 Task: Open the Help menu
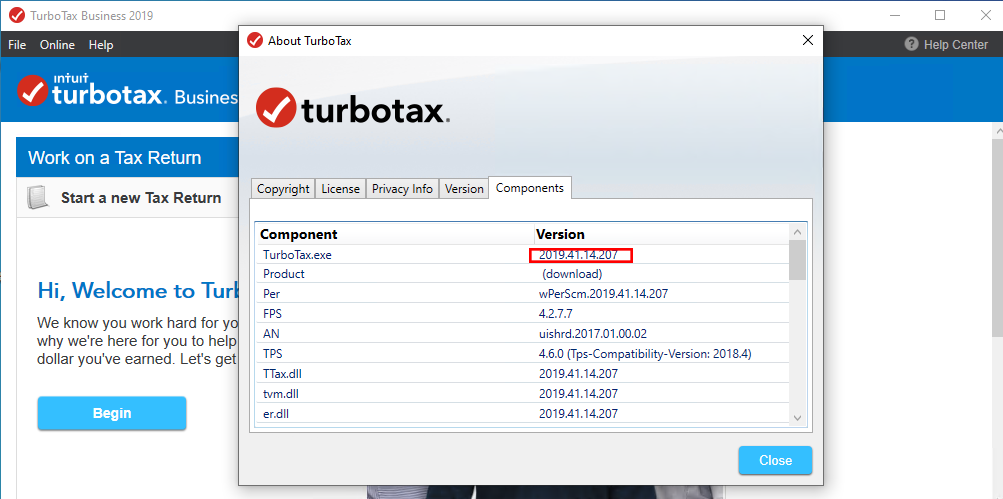click(x=101, y=45)
